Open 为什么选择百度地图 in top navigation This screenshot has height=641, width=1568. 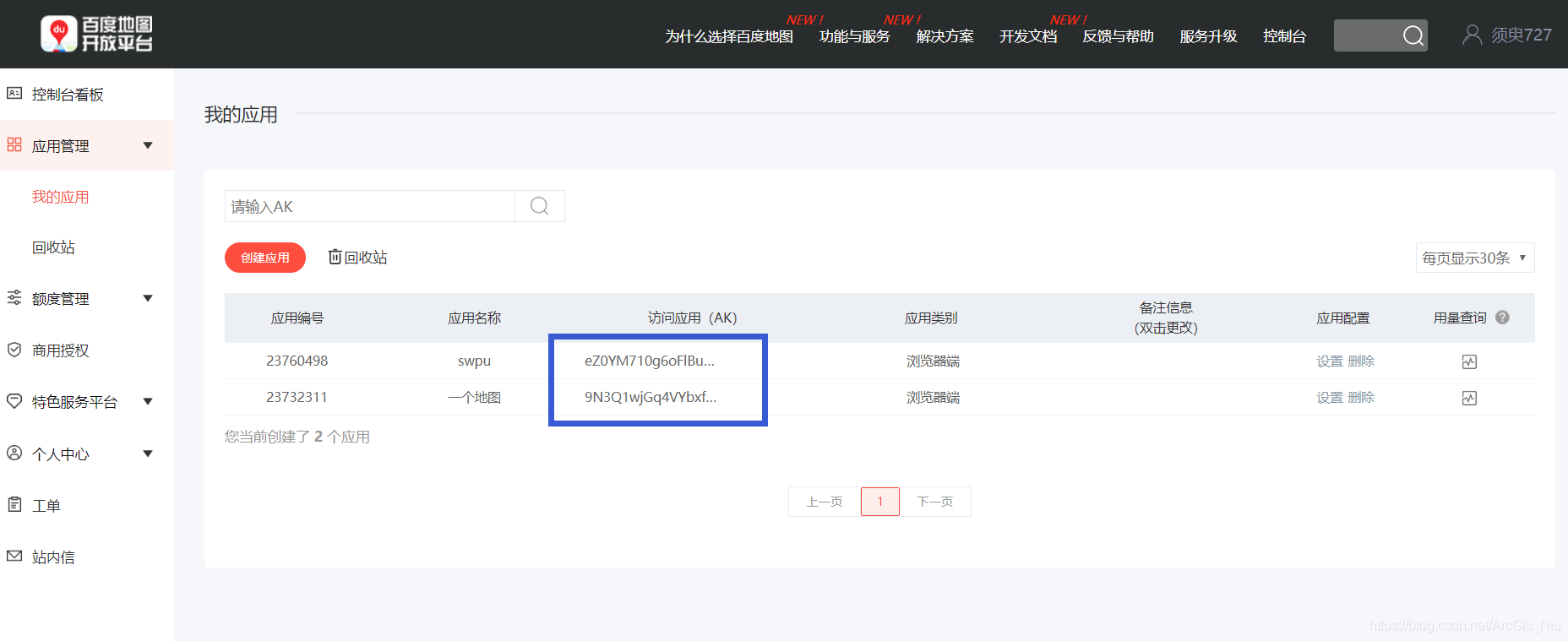point(729,36)
